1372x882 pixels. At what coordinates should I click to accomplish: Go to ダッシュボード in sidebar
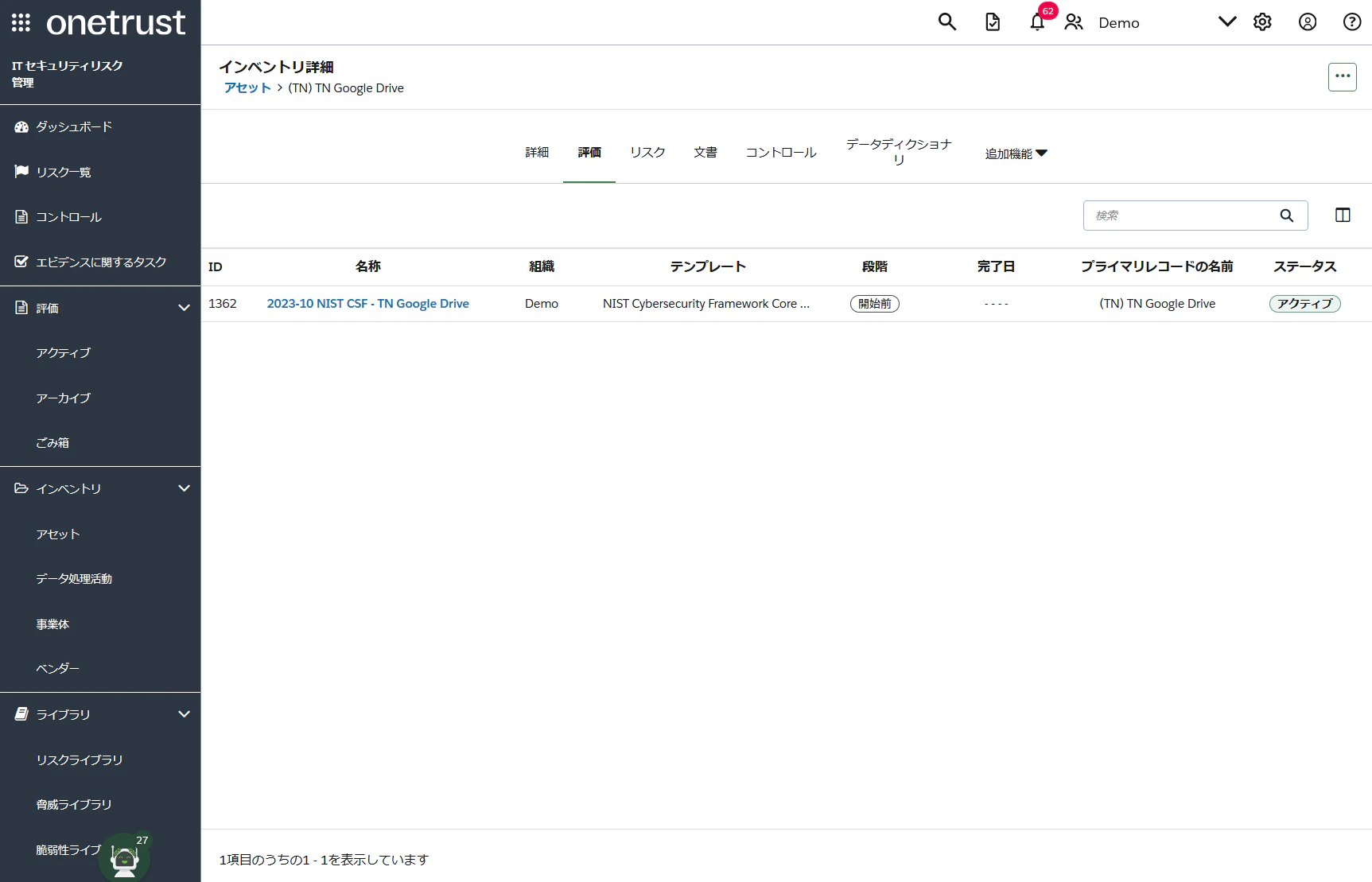(74, 127)
